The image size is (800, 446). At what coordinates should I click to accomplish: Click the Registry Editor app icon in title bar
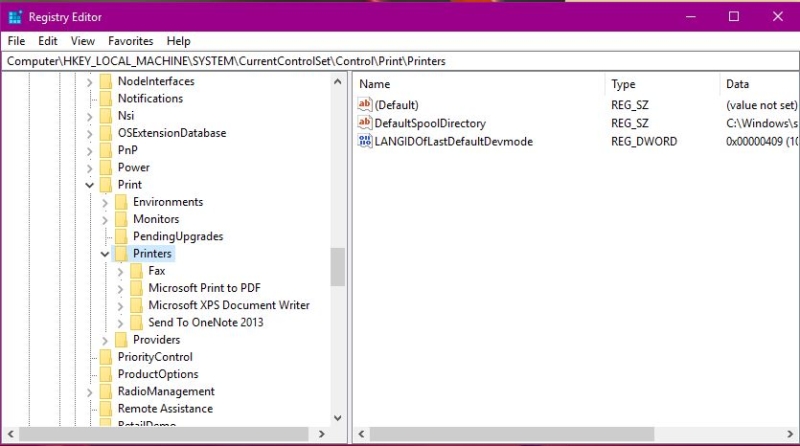(15, 17)
